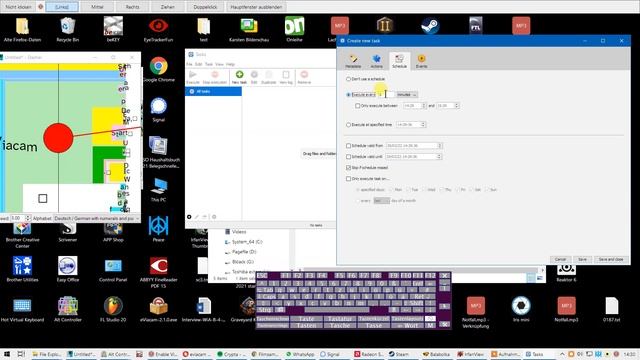The height and width of the screenshot is (360, 640).
Task: Open the minutes unit dropdown
Action: click(407, 95)
